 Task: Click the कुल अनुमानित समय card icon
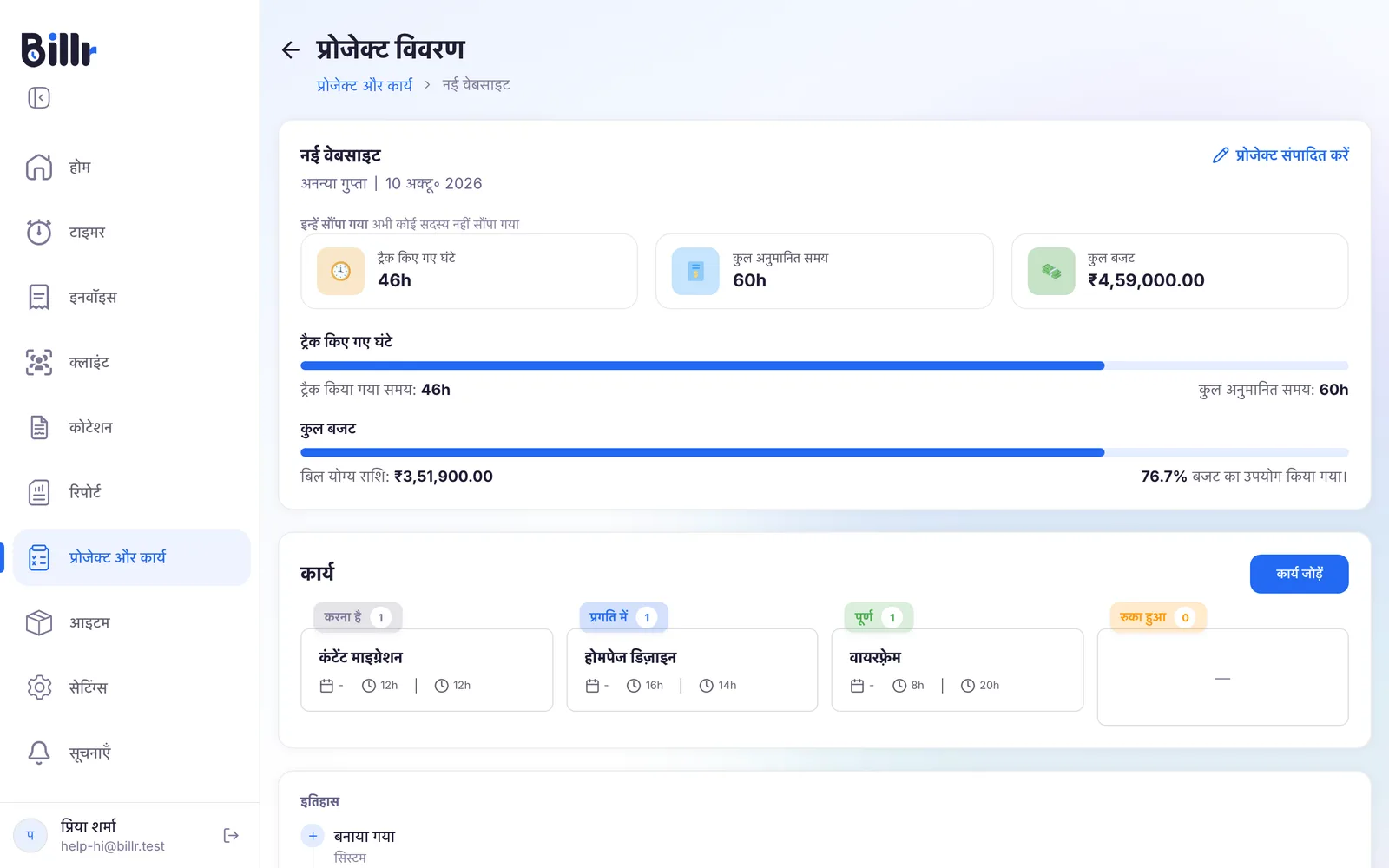click(x=695, y=271)
